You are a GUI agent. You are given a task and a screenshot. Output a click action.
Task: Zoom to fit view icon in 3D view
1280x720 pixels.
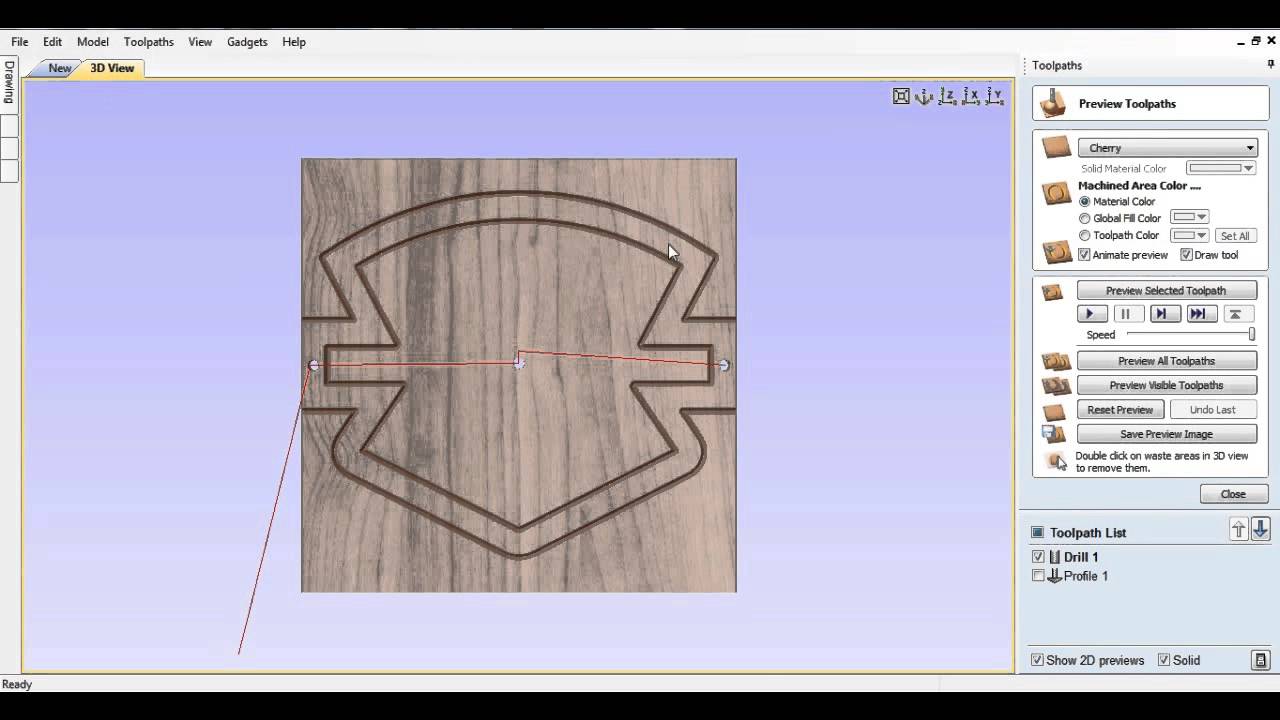click(901, 96)
